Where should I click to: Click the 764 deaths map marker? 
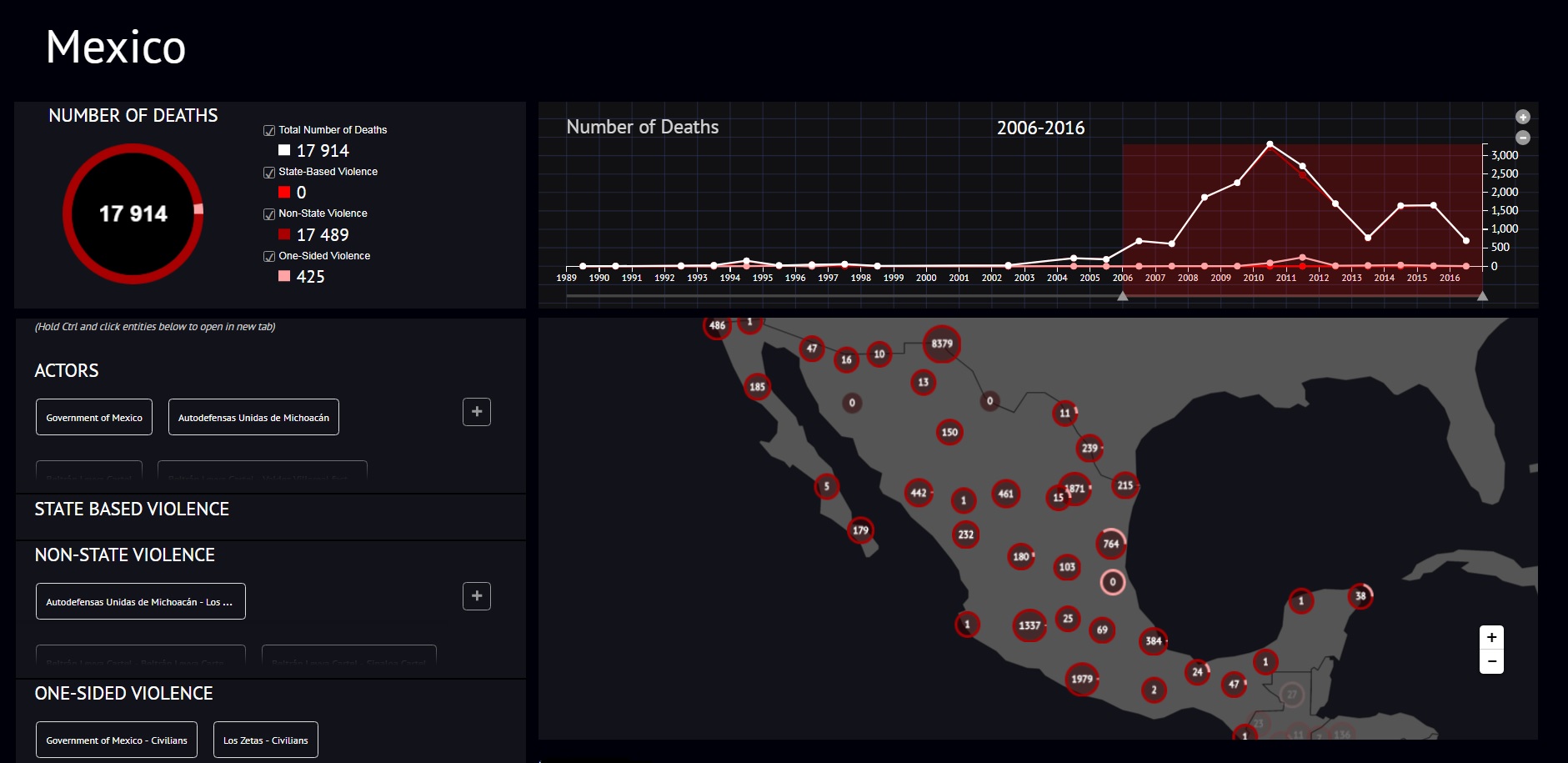pos(1111,544)
